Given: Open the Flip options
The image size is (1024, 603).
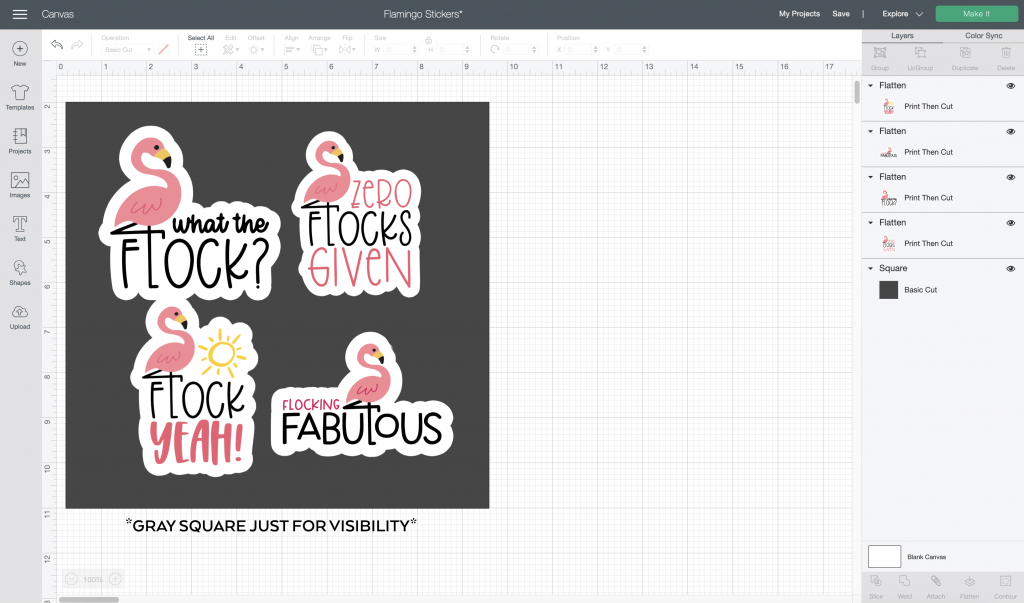Looking at the screenshot, I should click(x=347, y=50).
